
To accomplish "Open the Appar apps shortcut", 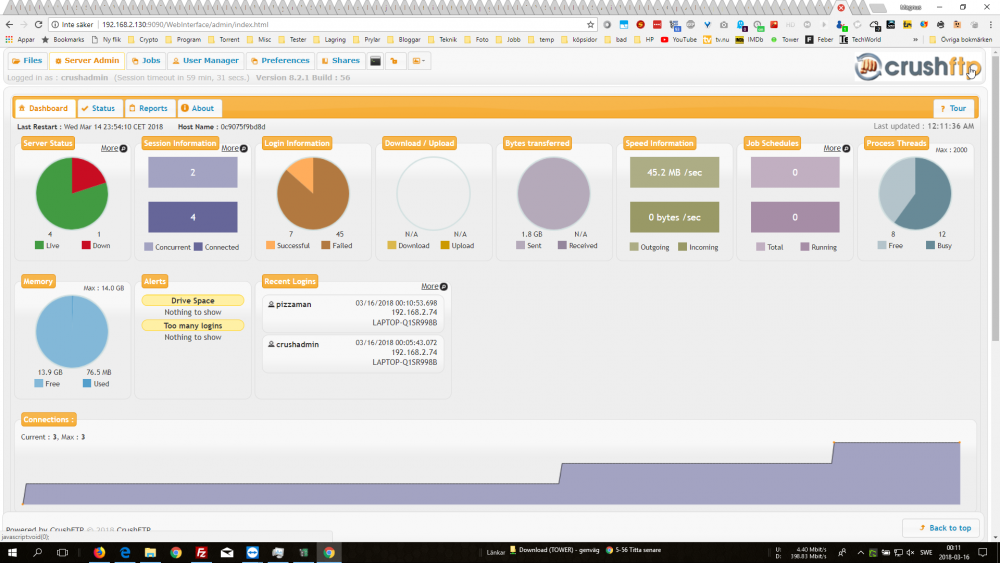I will [20, 40].
